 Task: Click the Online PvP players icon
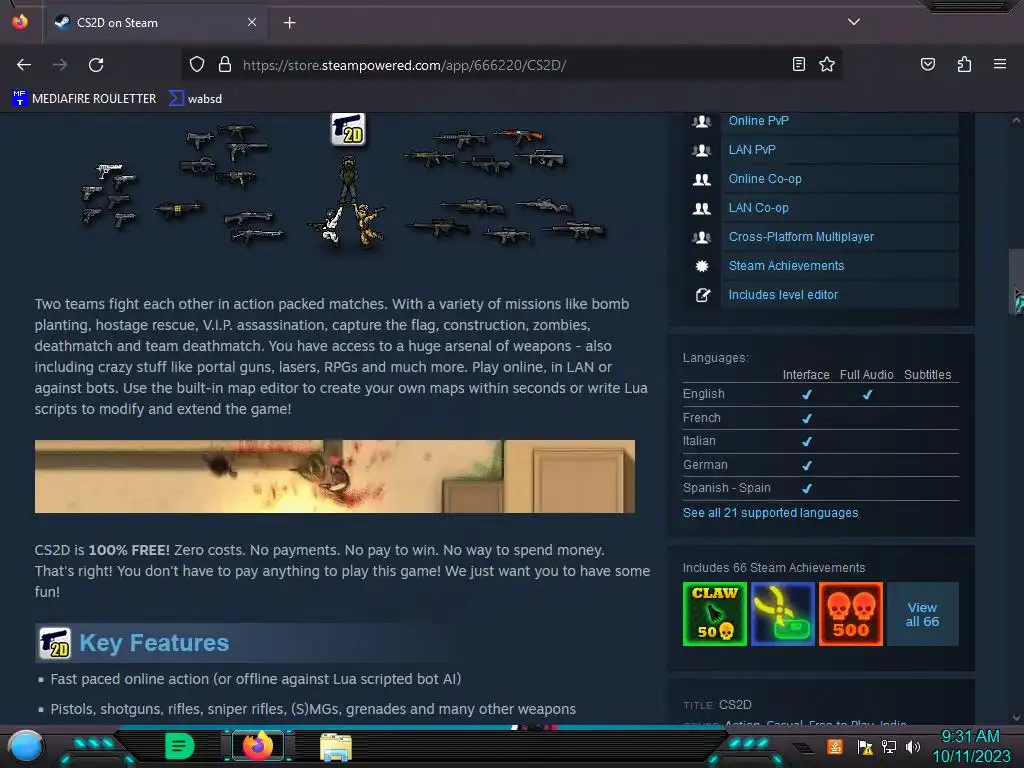pyautogui.click(x=701, y=121)
